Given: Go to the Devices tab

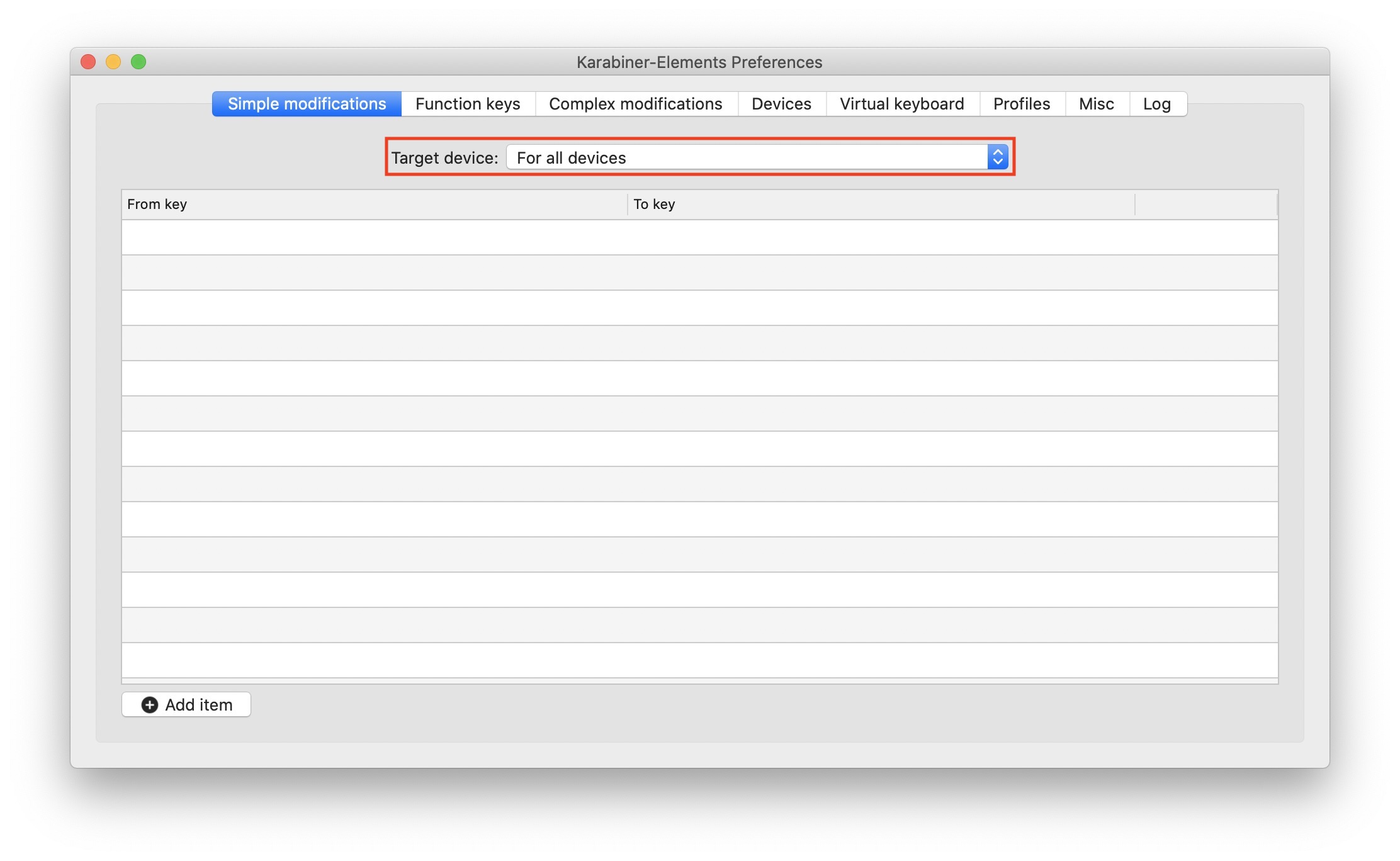Looking at the screenshot, I should pos(781,104).
